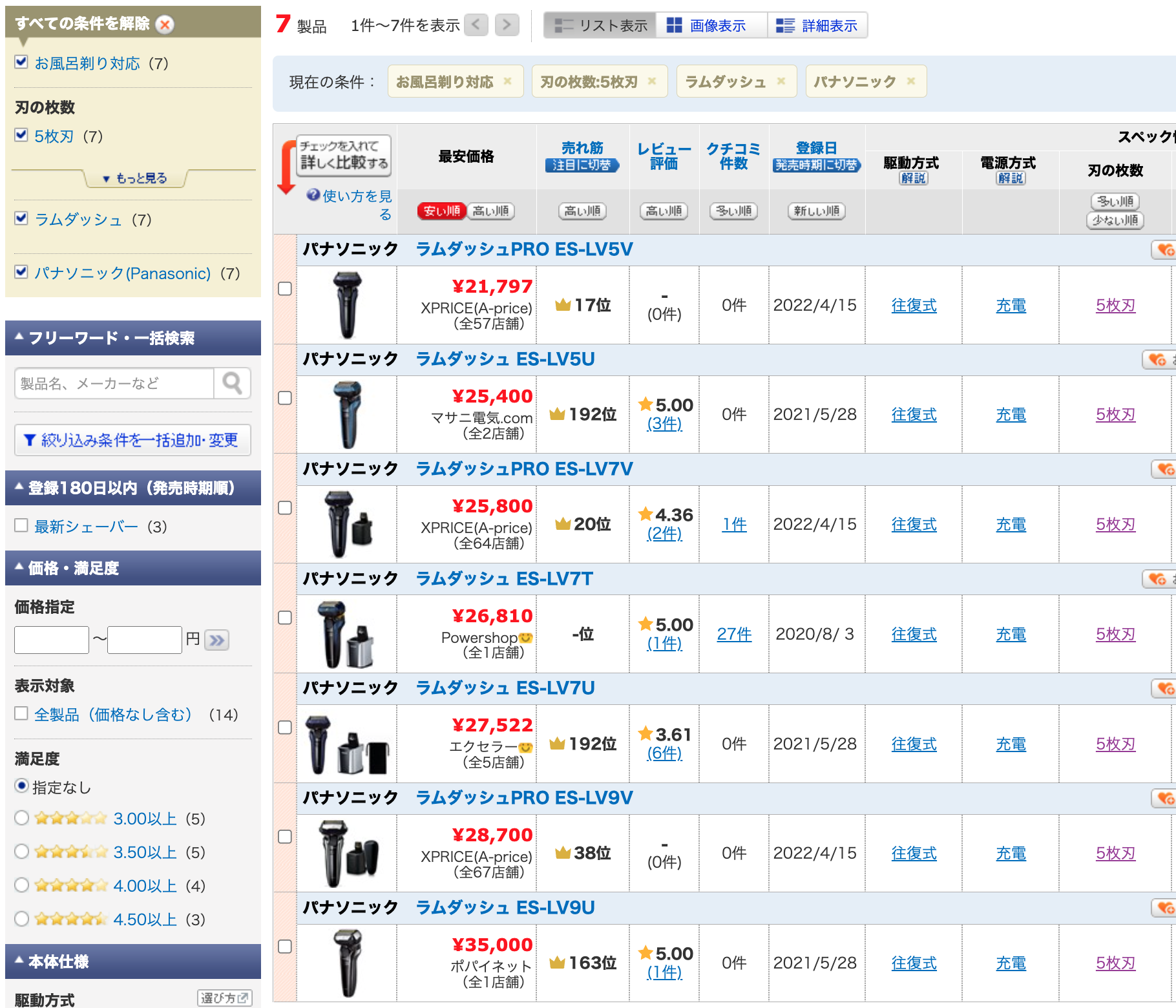Sort 刃の枚数 by 少ない順

pyautogui.click(x=1115, y=221)
